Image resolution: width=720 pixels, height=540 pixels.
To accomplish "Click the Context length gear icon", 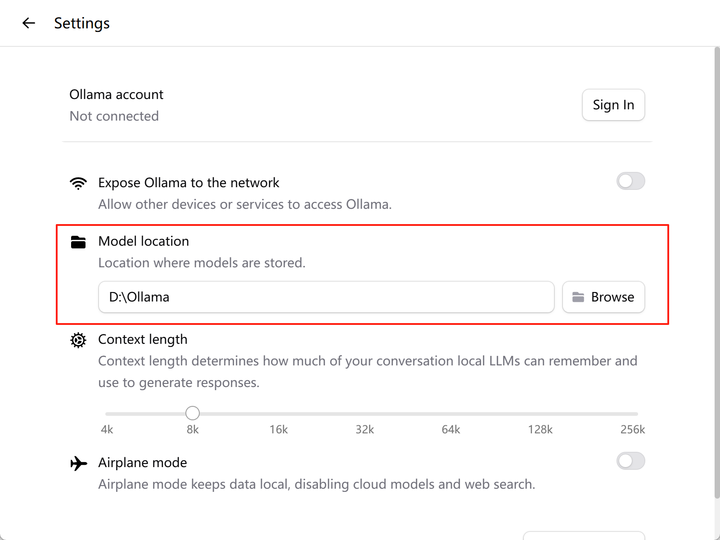I will 78,340.
